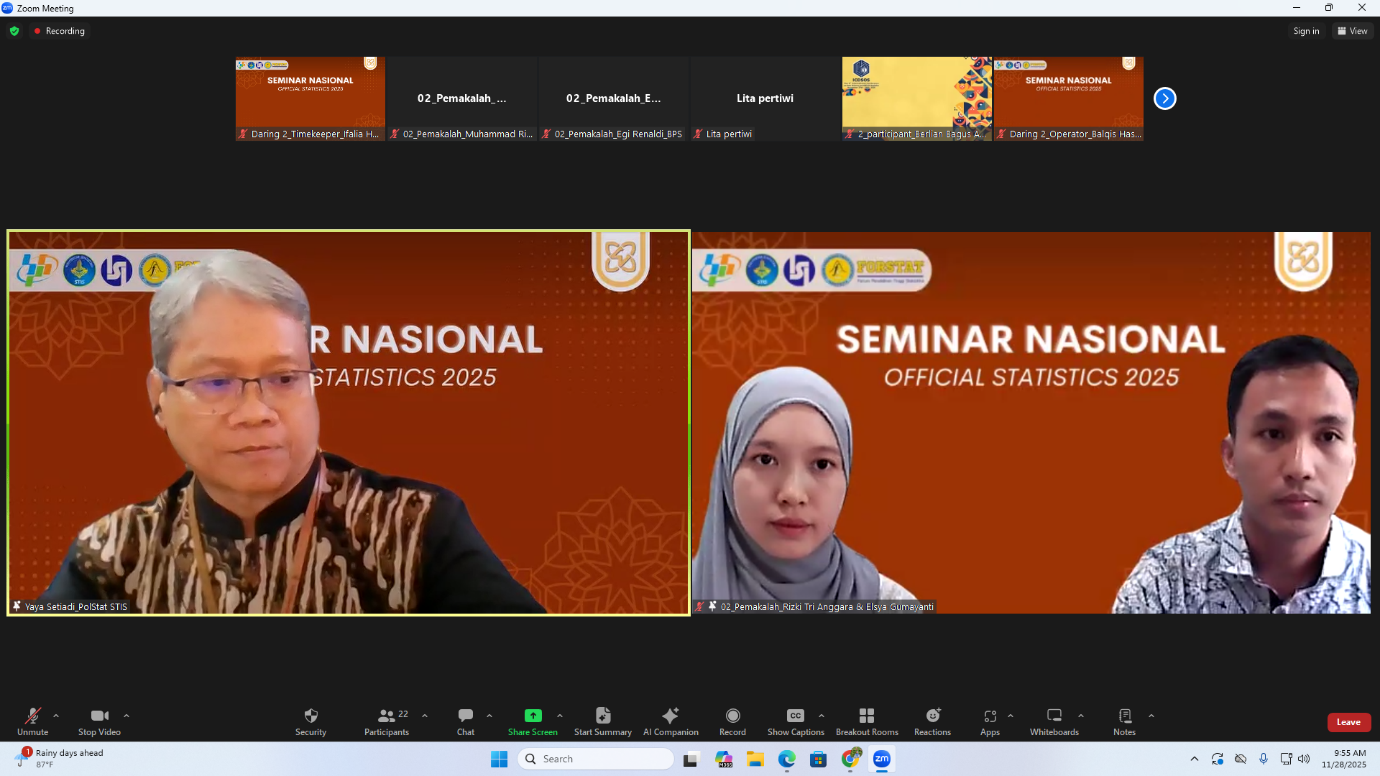Unmute the microphone

point(32,720)
